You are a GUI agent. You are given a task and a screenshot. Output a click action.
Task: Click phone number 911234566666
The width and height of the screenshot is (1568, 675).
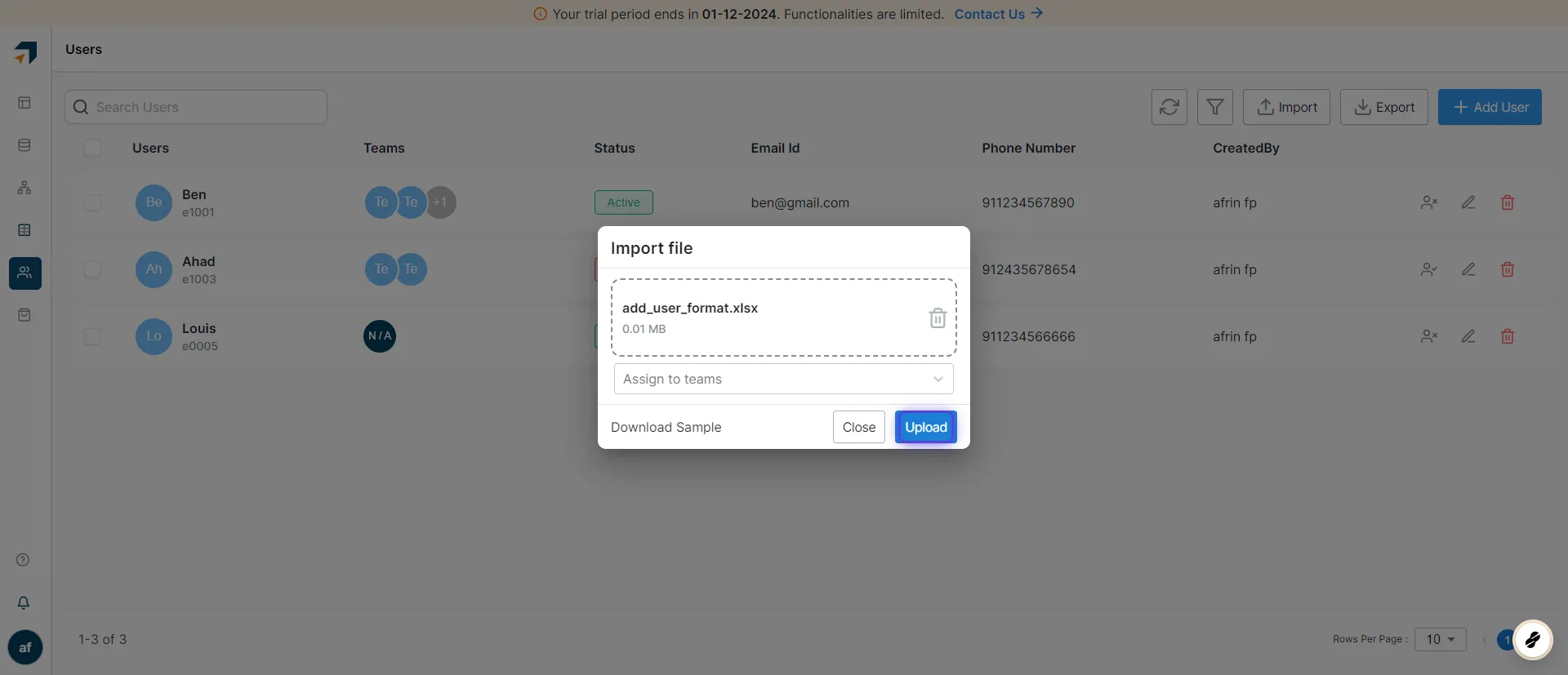click(x=1028, y=336)
